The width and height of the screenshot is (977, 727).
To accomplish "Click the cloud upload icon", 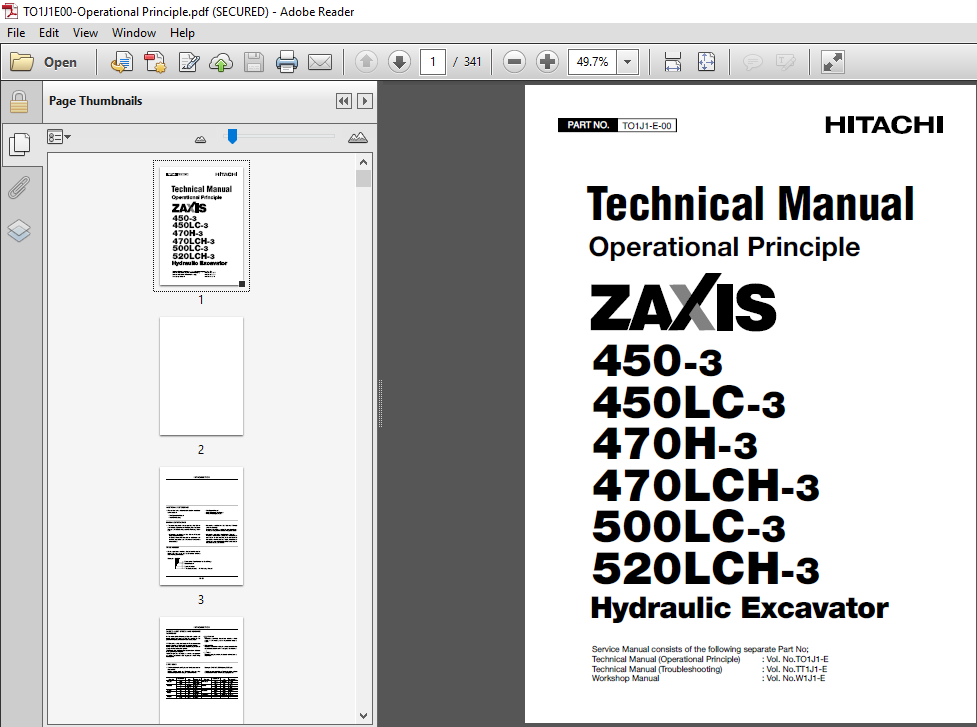I will tap(221, 62).
